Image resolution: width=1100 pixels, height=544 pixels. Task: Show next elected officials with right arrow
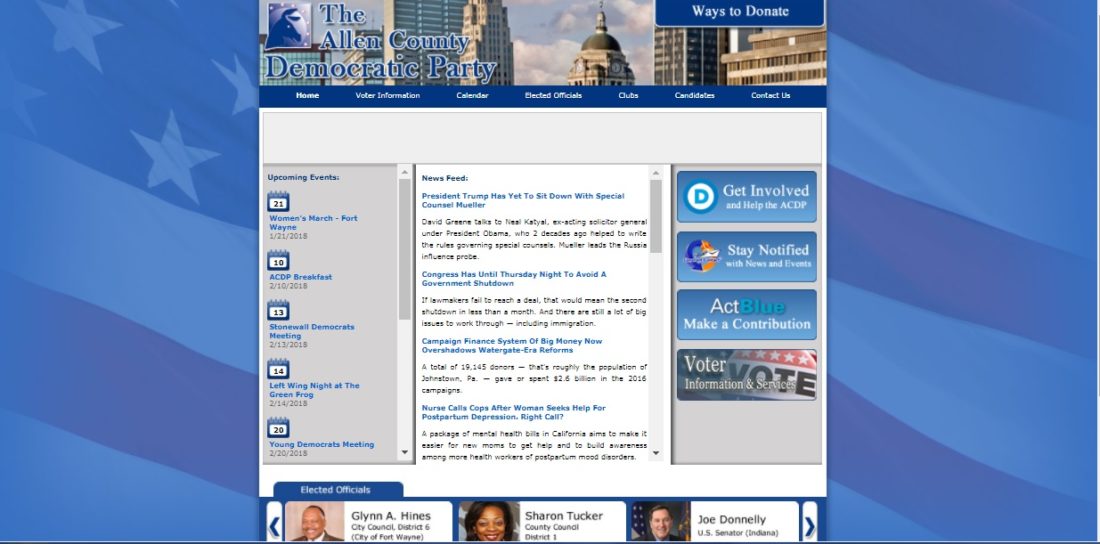coord(810,524)
